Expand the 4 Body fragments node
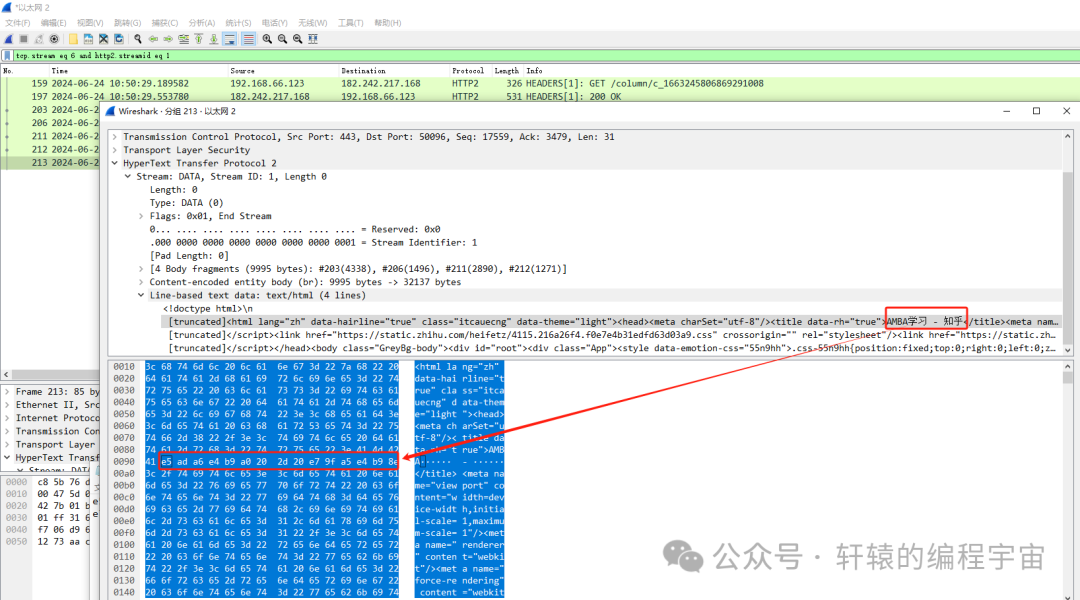The width and height of the screenshot is (1080, 600). [141, 269]
